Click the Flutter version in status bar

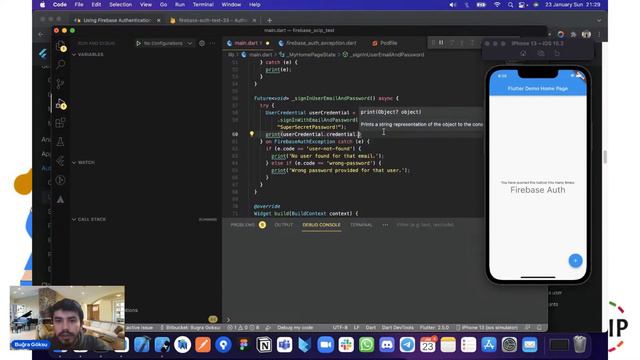[434, 327]
